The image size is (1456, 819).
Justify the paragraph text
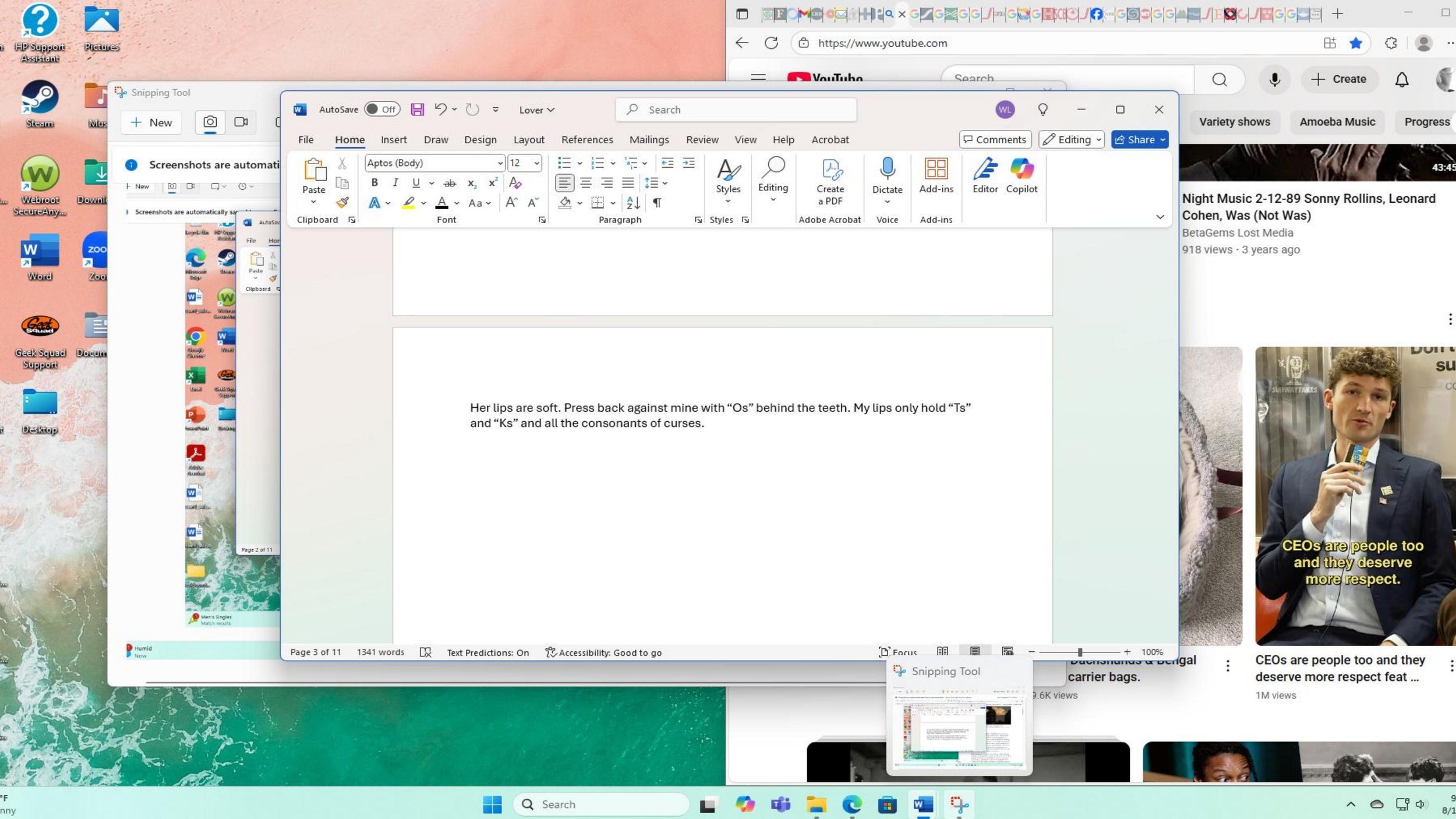click(628, 183)
